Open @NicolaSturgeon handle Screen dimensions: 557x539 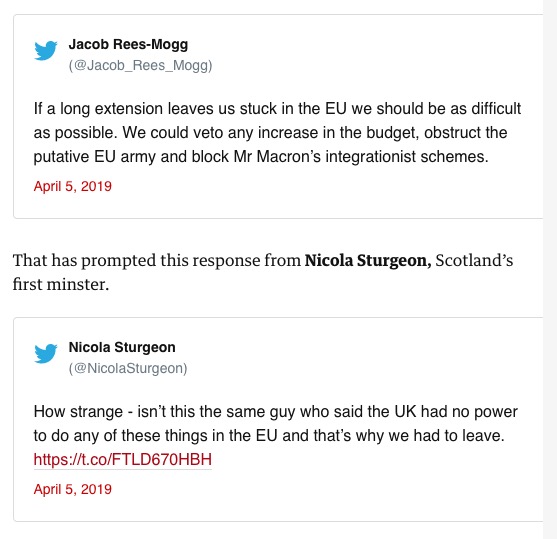[x=128, y=368]
